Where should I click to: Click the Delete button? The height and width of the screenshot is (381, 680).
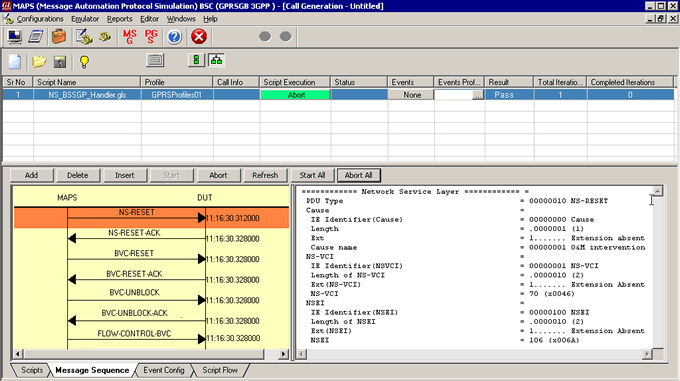(78, 176)
